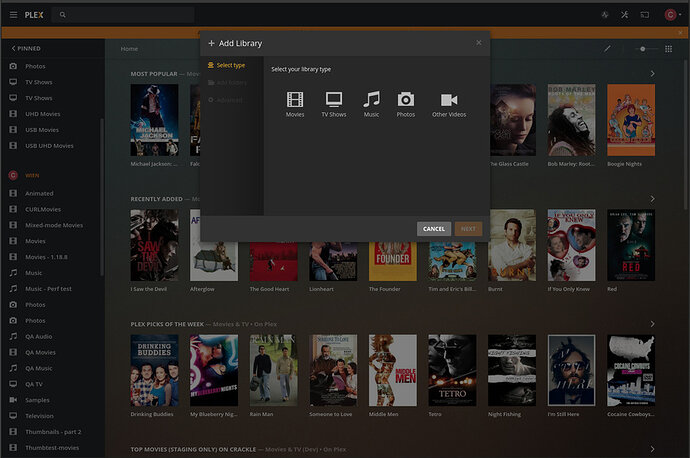
Task: Open Mixed-mode Movies library
Action: (52, 225)
